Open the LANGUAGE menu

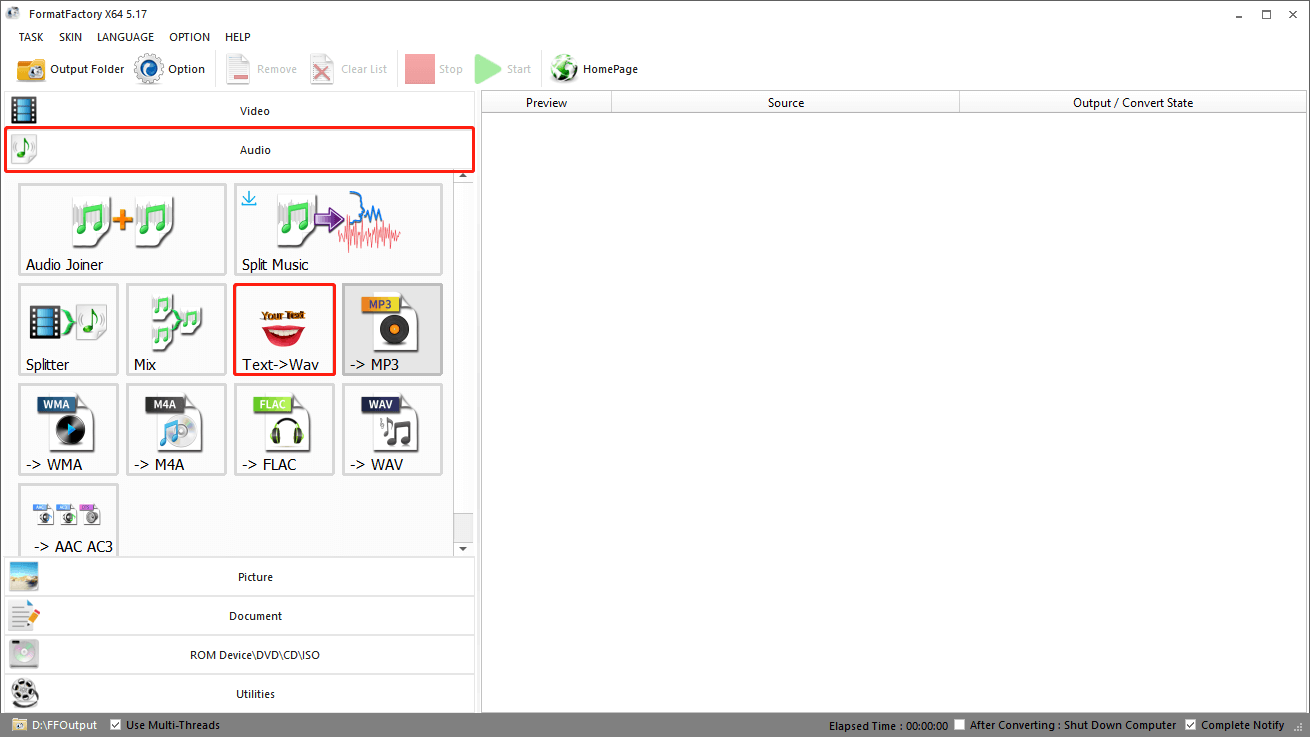[x=125, y=37]
